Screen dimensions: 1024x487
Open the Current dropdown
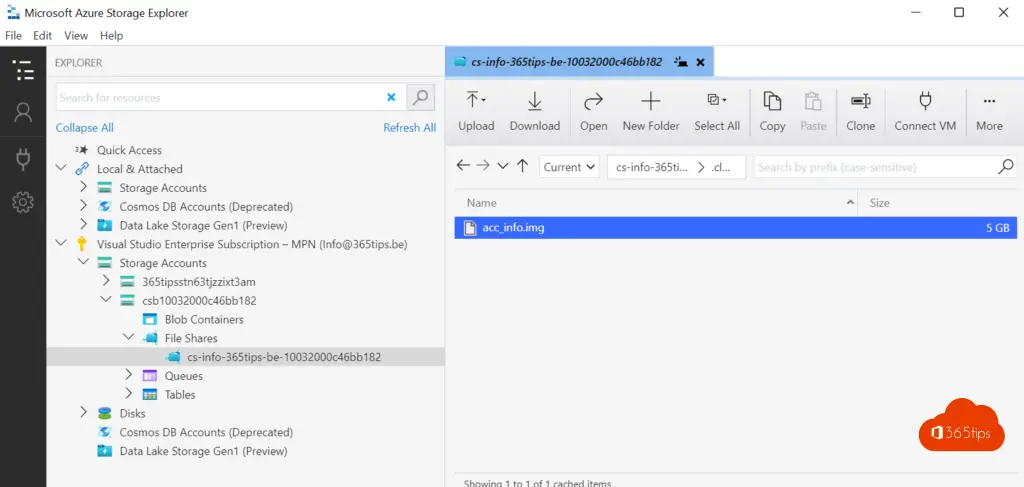569,166
